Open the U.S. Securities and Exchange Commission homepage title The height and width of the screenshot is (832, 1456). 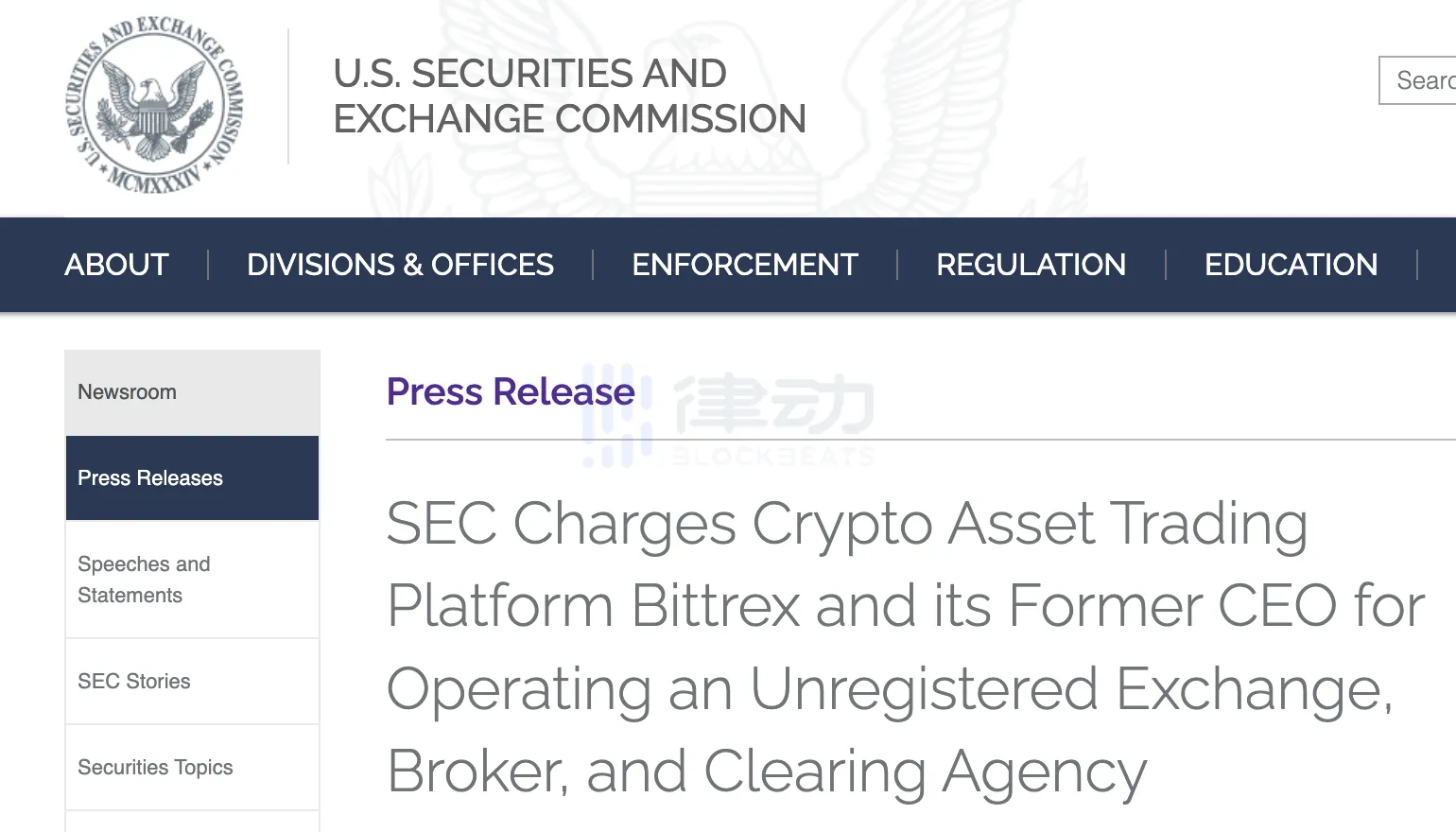click(569, 96)
